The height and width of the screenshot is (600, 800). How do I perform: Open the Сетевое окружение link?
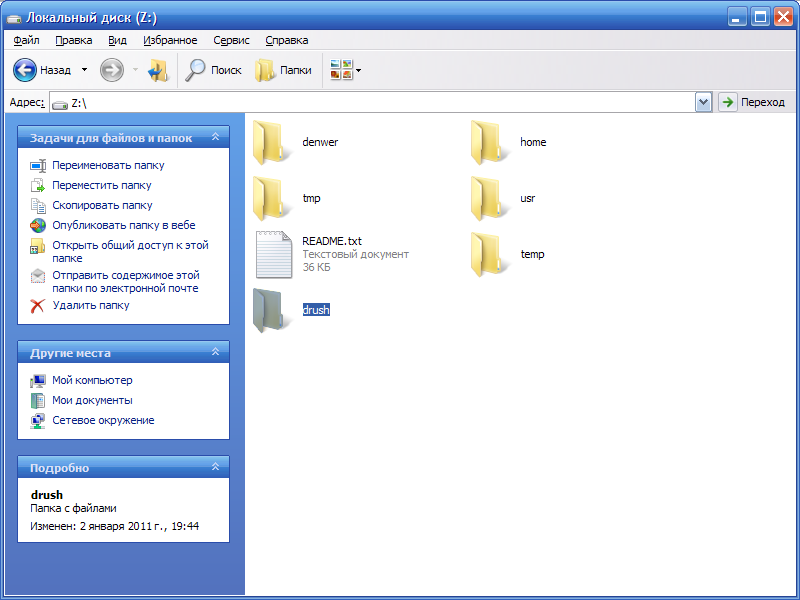pos(103,420)
